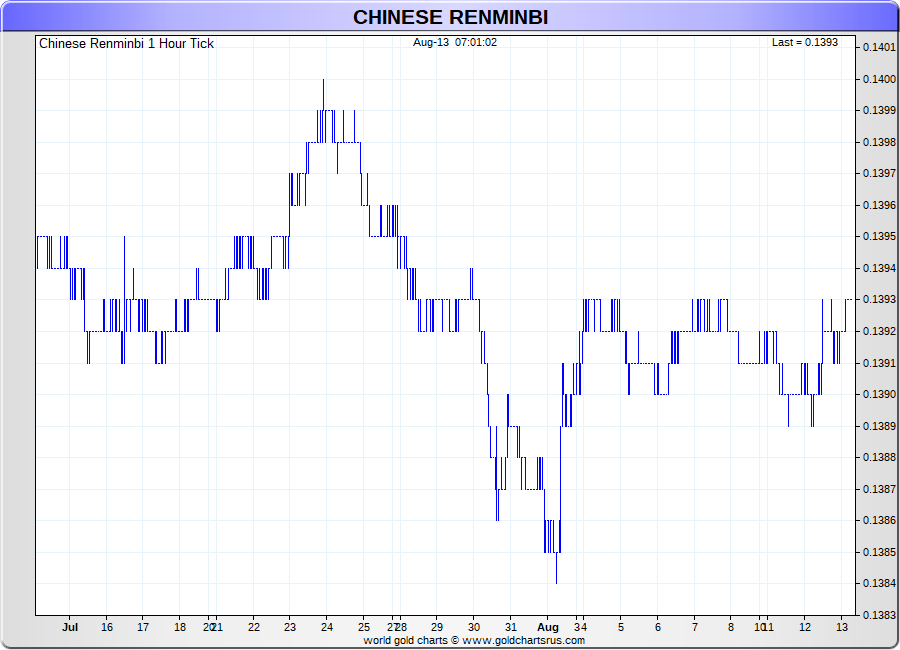Click the 0.1400 price axis label
The width and height of the screenshot is (900, 650).
coord(879,79)
